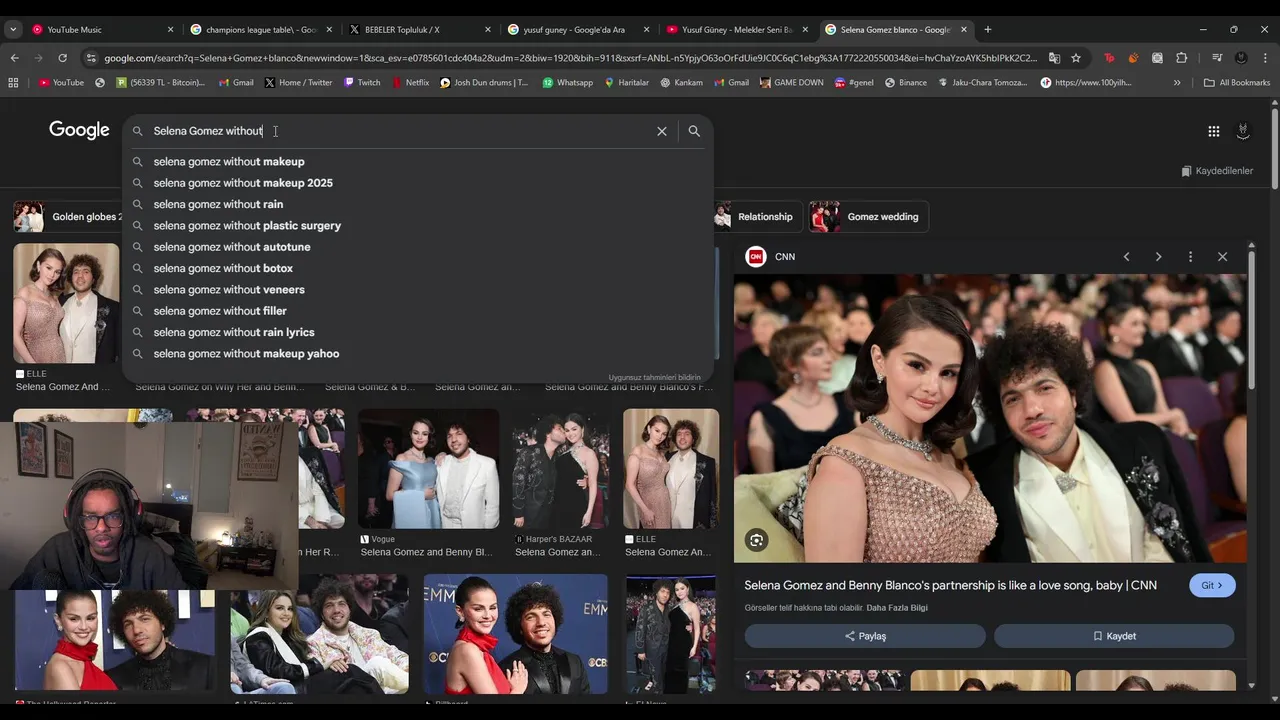Switch to BEBELER Topluluk / X tab
Image resolution: width=1280 pixels, height=720 pixels.
click(420, 30)
